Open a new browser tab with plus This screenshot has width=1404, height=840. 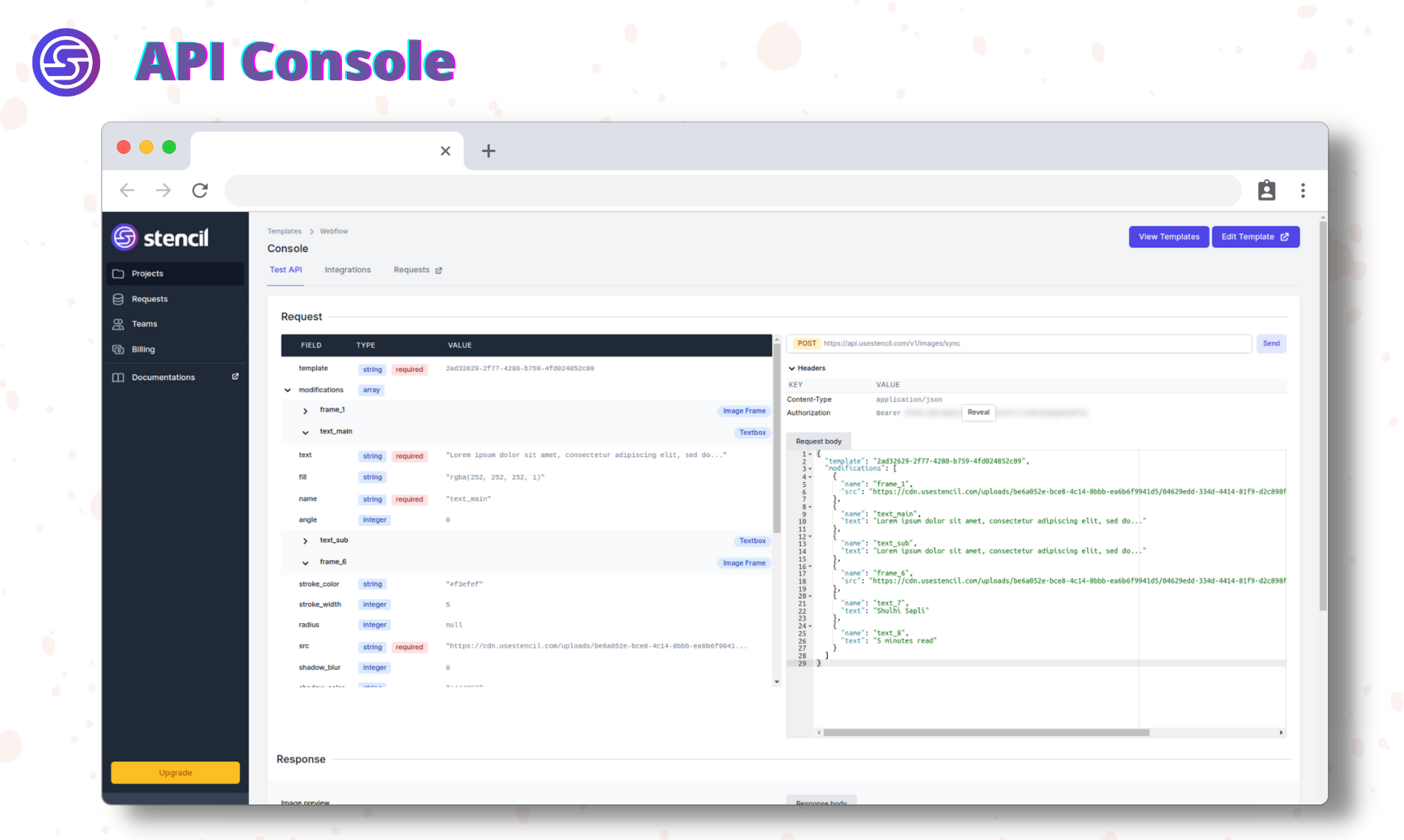pos(488,151)
